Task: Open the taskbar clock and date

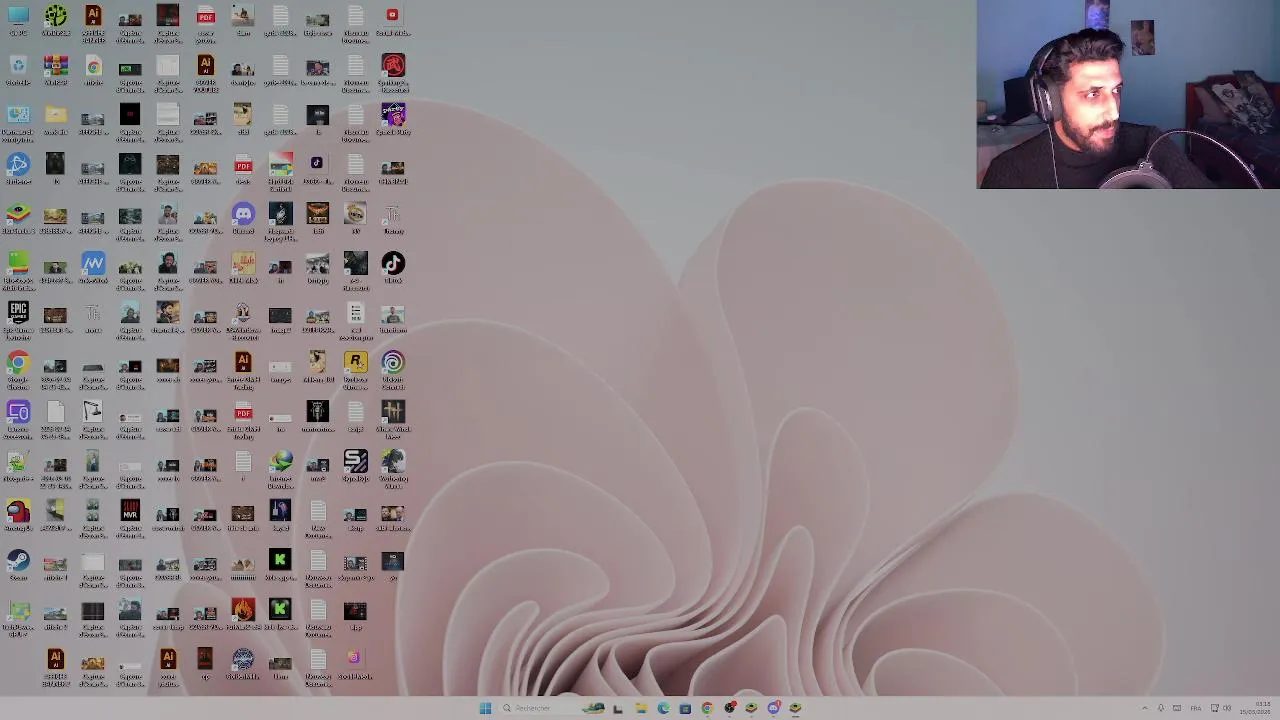Action: pos(1255,708)
